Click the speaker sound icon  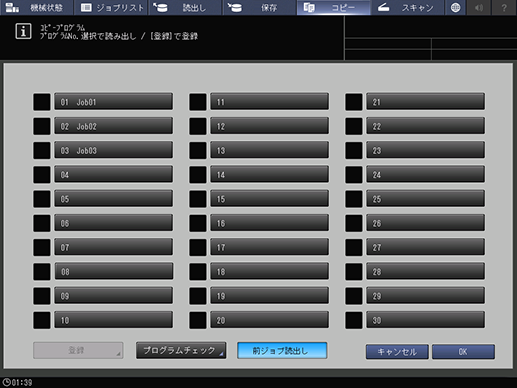[479, 7]
